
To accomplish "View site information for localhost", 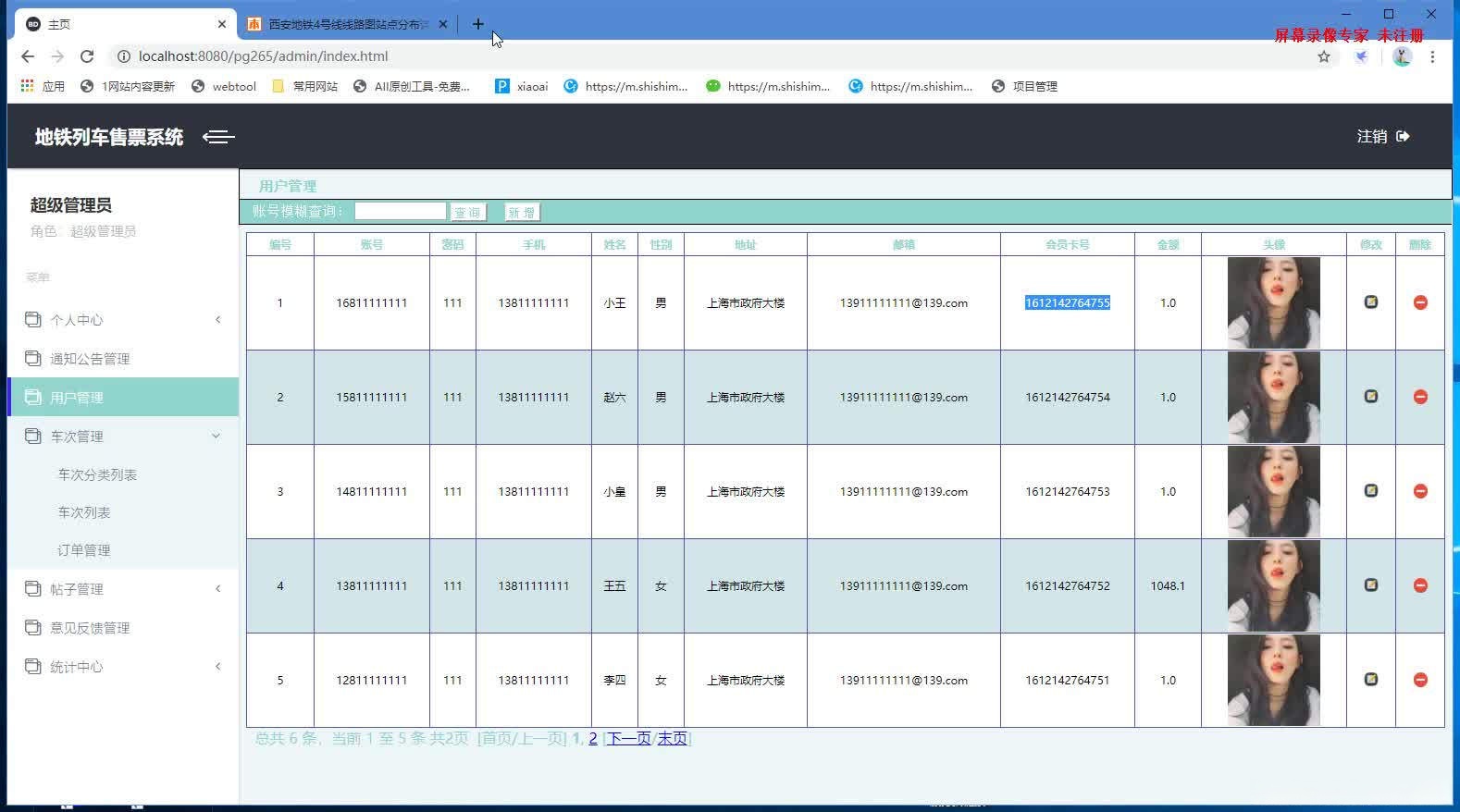I will click(122, 56).
